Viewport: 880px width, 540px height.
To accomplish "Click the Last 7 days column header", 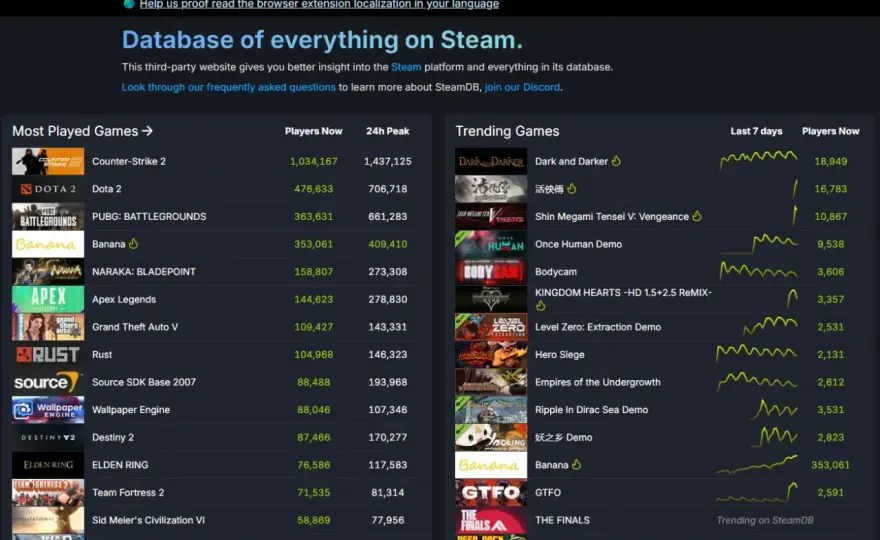I will coord(756,131).
